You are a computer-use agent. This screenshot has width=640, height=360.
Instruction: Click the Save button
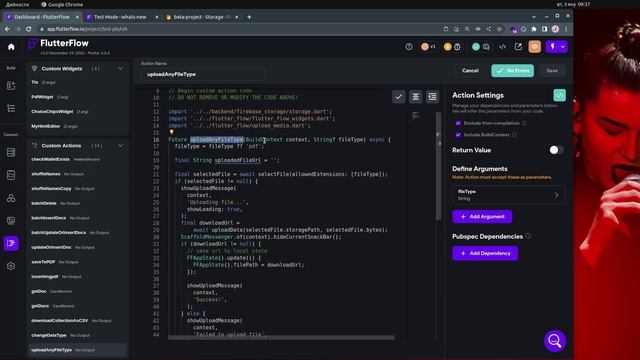[552, 71]
